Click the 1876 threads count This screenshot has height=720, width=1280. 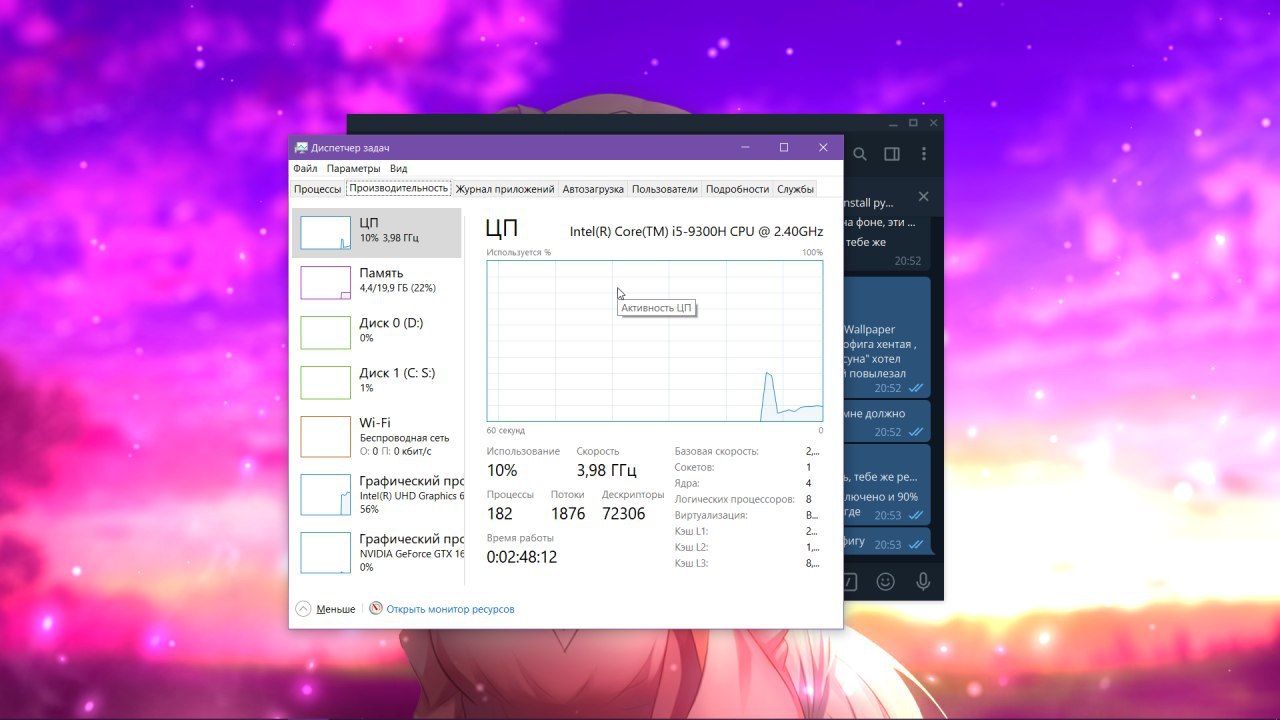coord(568,513)
